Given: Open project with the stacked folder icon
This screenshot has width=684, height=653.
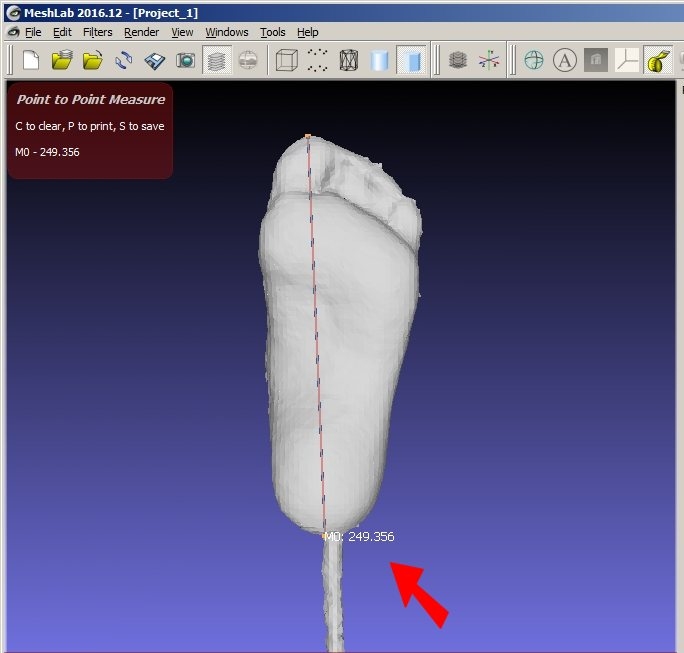Looking at the screenshot, I should (62, 60).
